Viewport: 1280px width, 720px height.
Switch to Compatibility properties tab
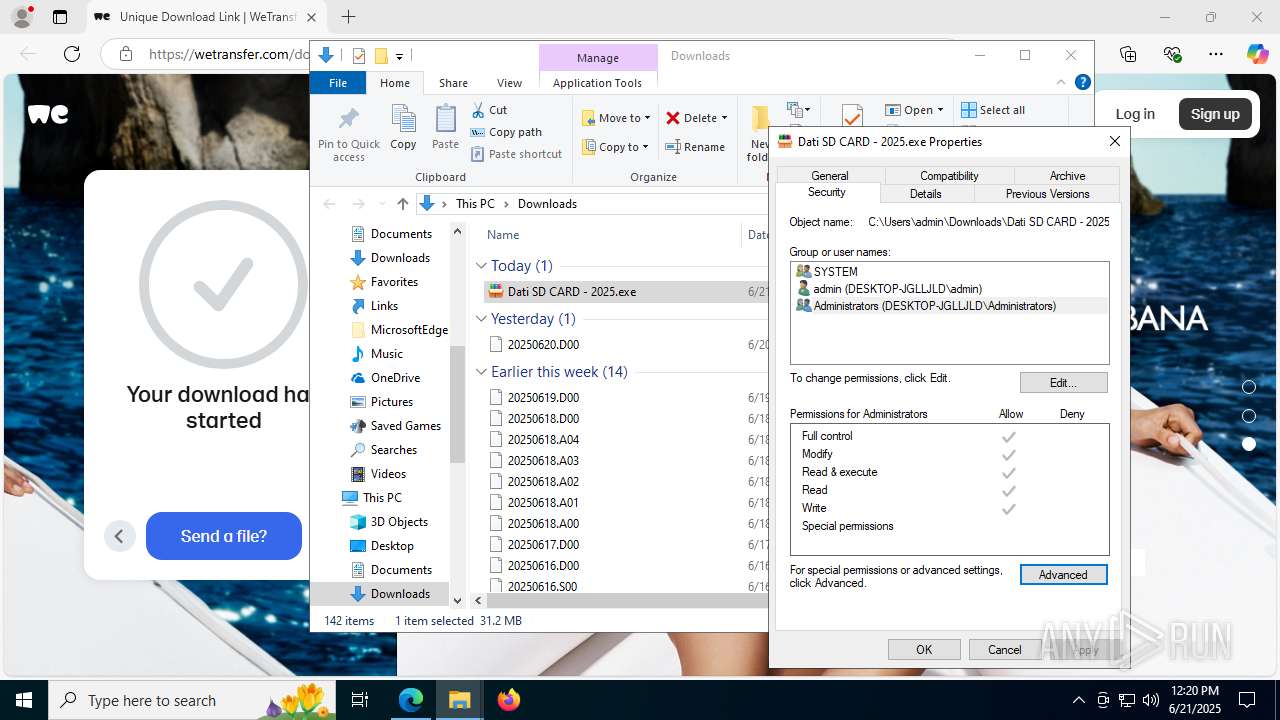(949, 176)
